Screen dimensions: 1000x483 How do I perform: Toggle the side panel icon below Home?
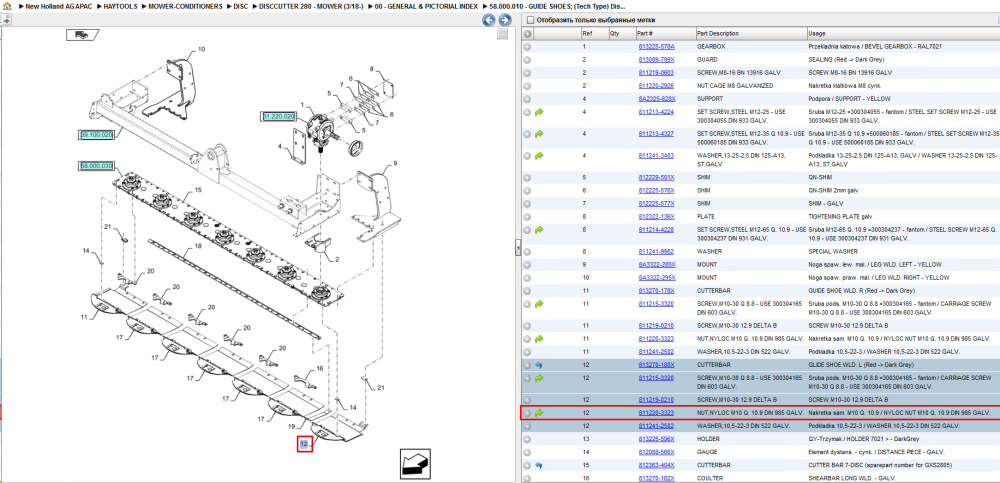(6, 20)
